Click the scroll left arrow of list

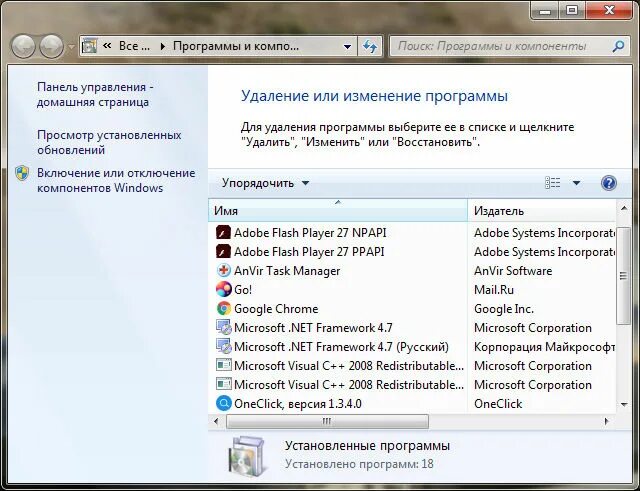[x=216, y=421]
